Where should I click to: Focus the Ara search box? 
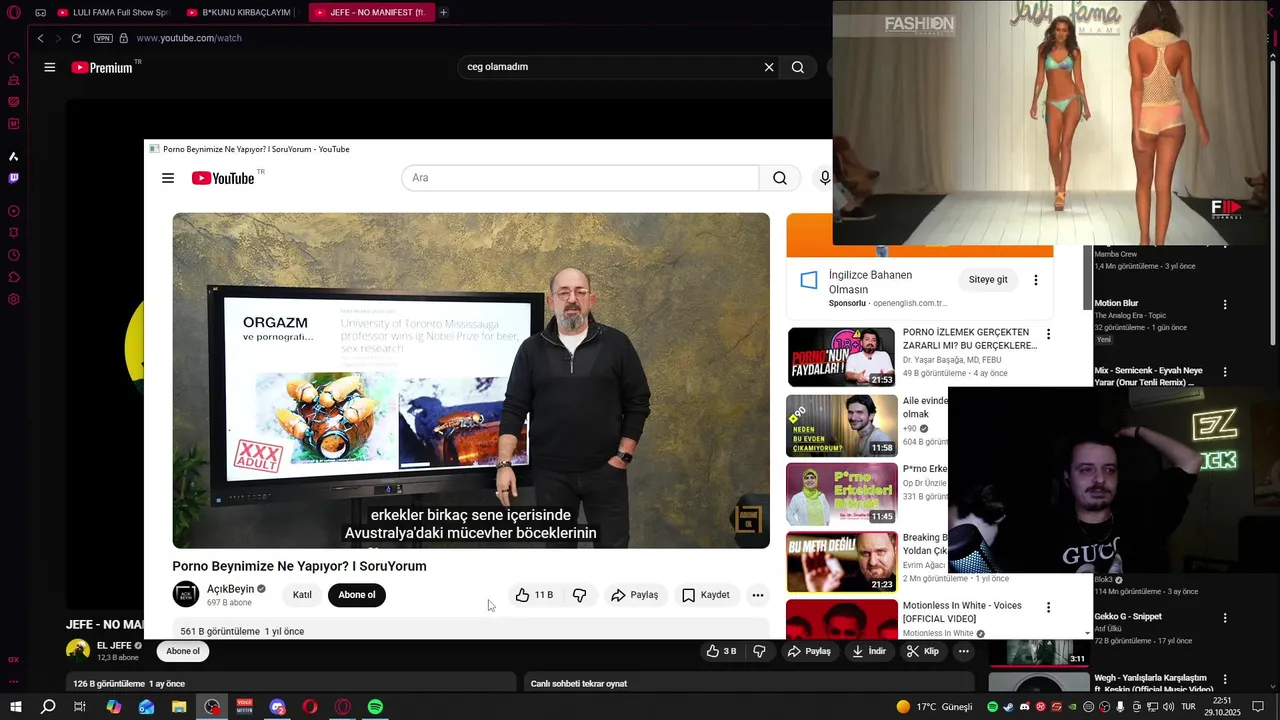[580, 178]
